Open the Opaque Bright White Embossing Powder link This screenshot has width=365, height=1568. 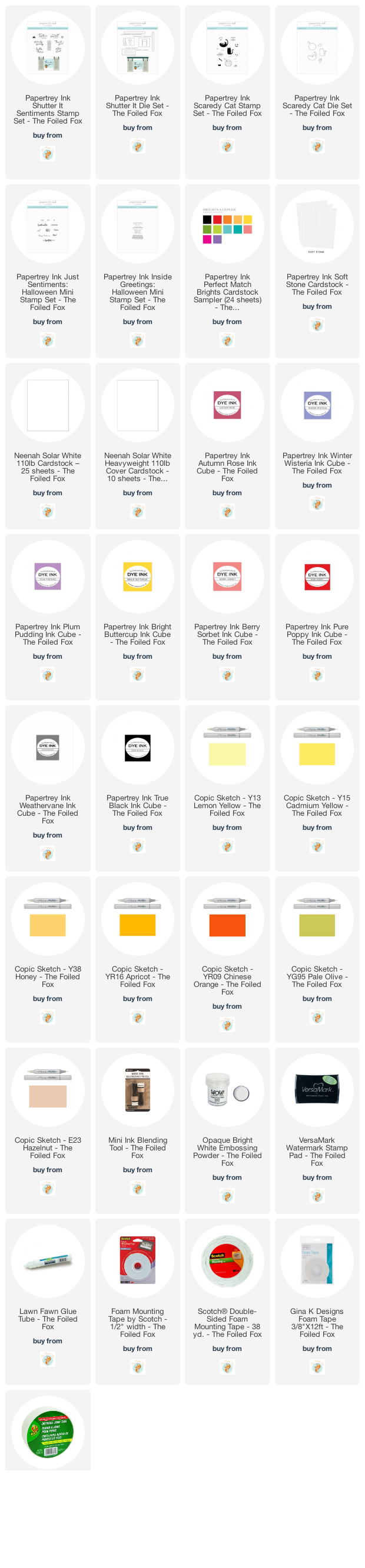pyautogui.click(x=227, y=1151)
